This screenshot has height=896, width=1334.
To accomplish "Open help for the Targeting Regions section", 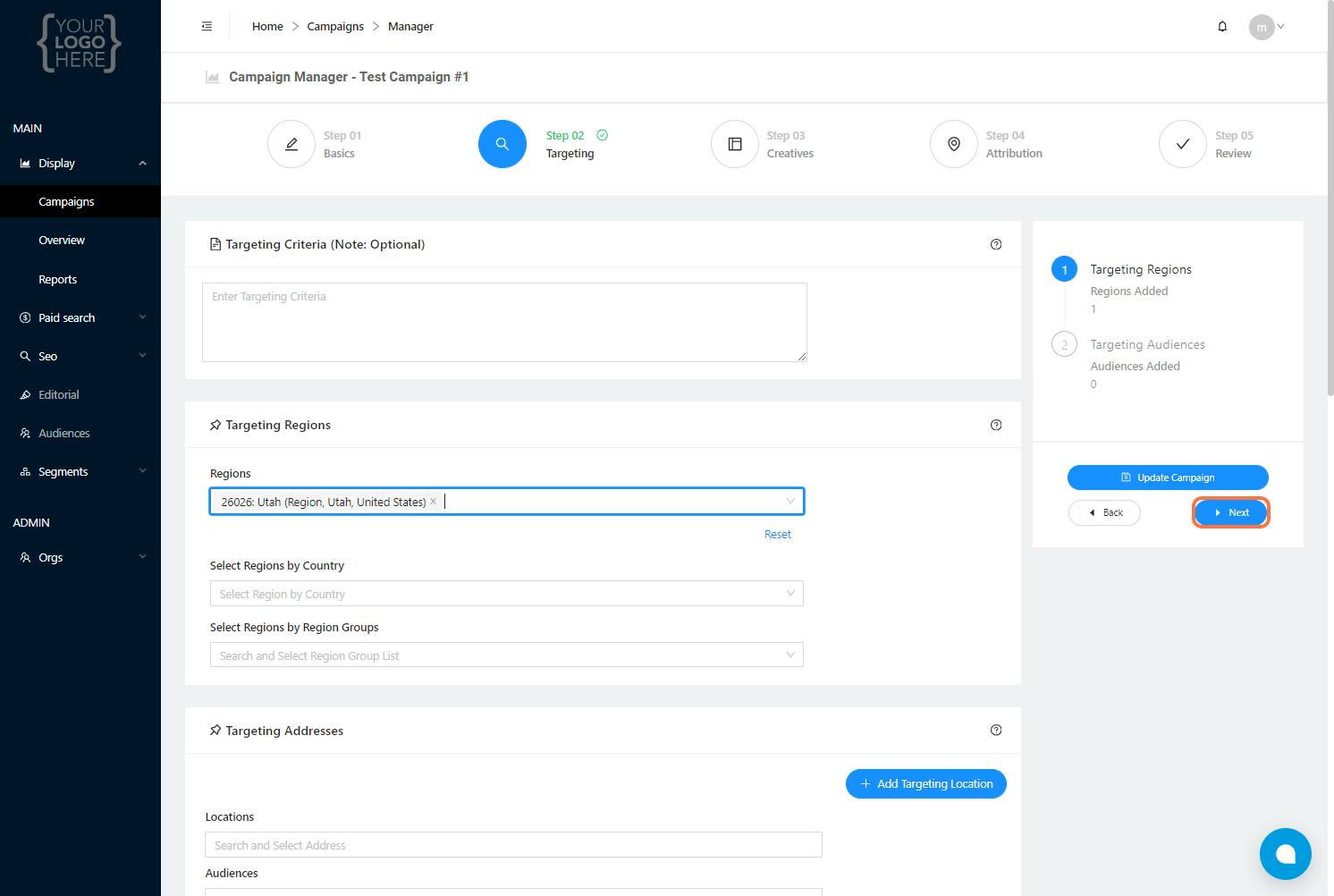I will click(x=996, y=425).
